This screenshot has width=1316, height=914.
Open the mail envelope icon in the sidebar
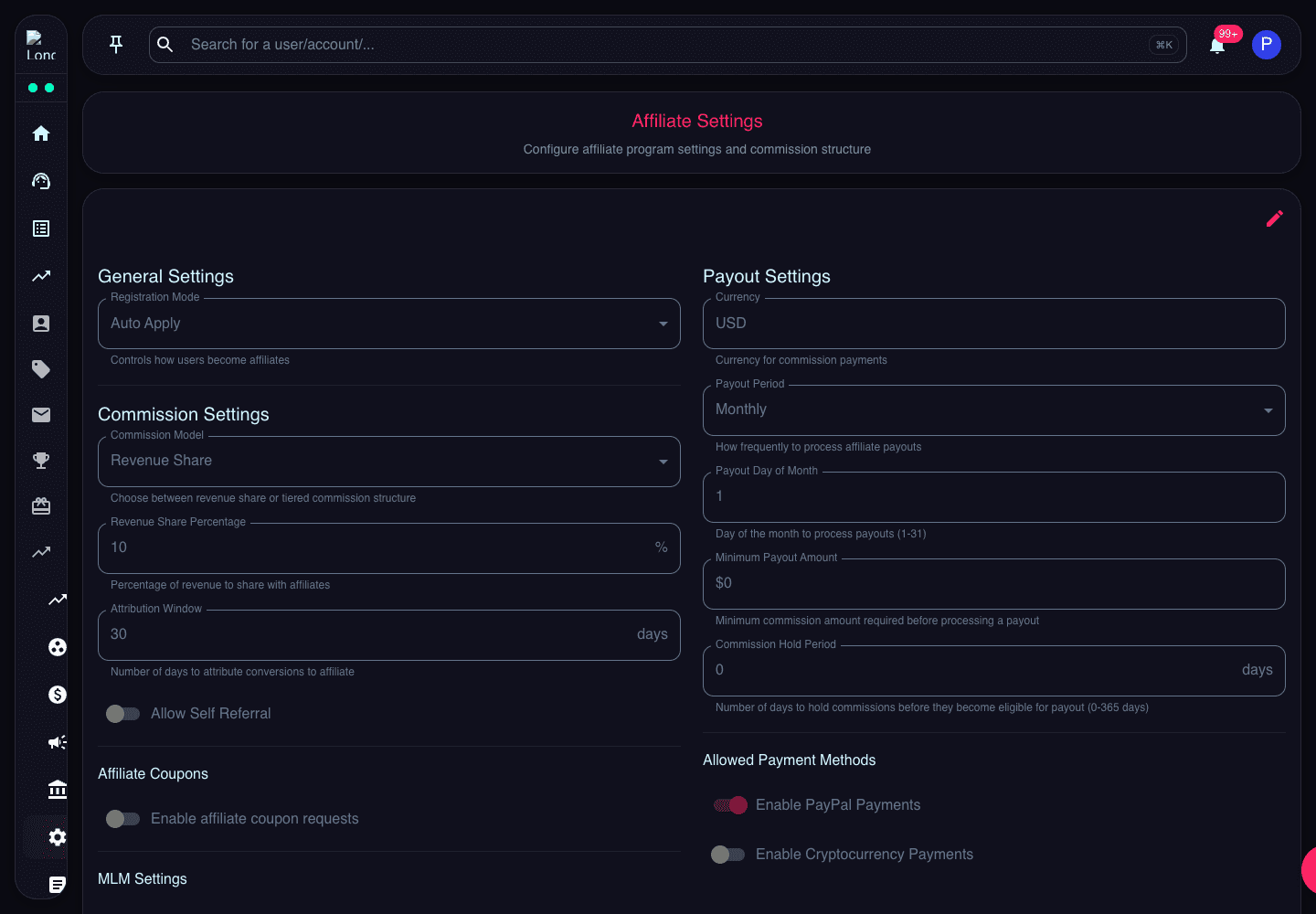[41, 415]
